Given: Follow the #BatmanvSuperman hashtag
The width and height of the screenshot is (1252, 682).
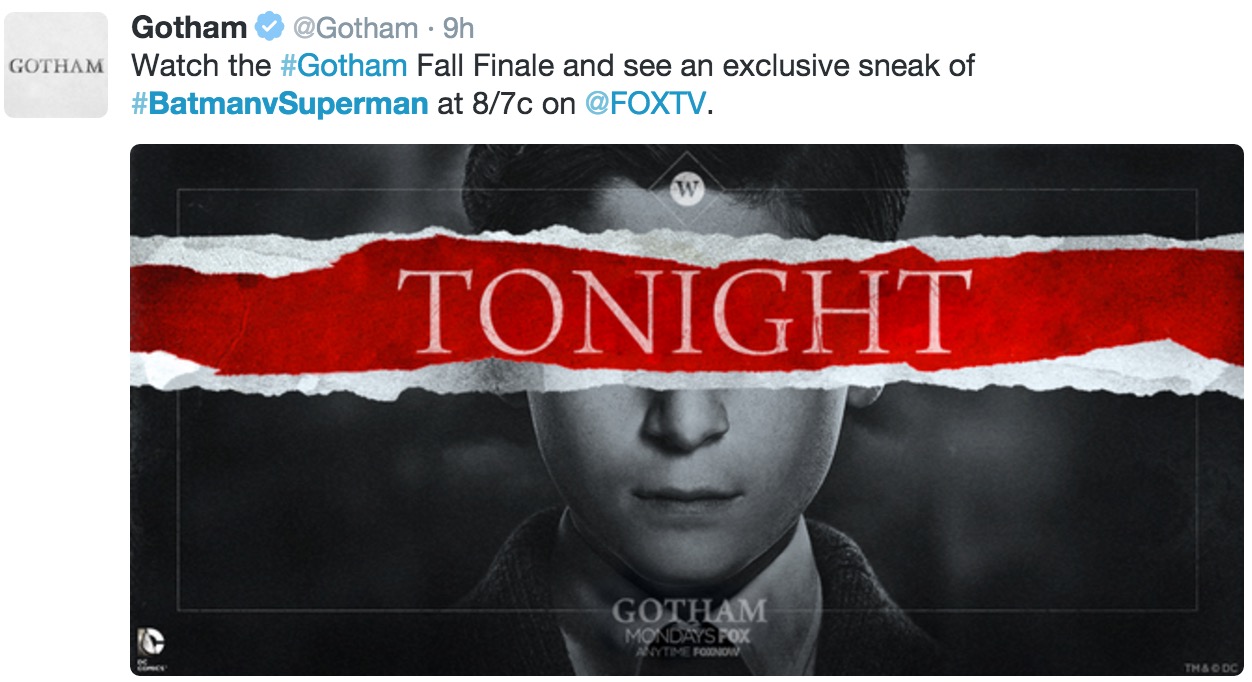Looking at the screenshot, I should tap(280, 104).
